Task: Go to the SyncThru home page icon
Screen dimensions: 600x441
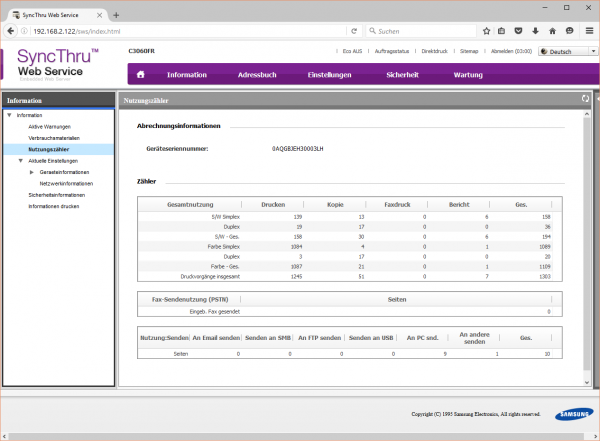Action: [141, 75]
